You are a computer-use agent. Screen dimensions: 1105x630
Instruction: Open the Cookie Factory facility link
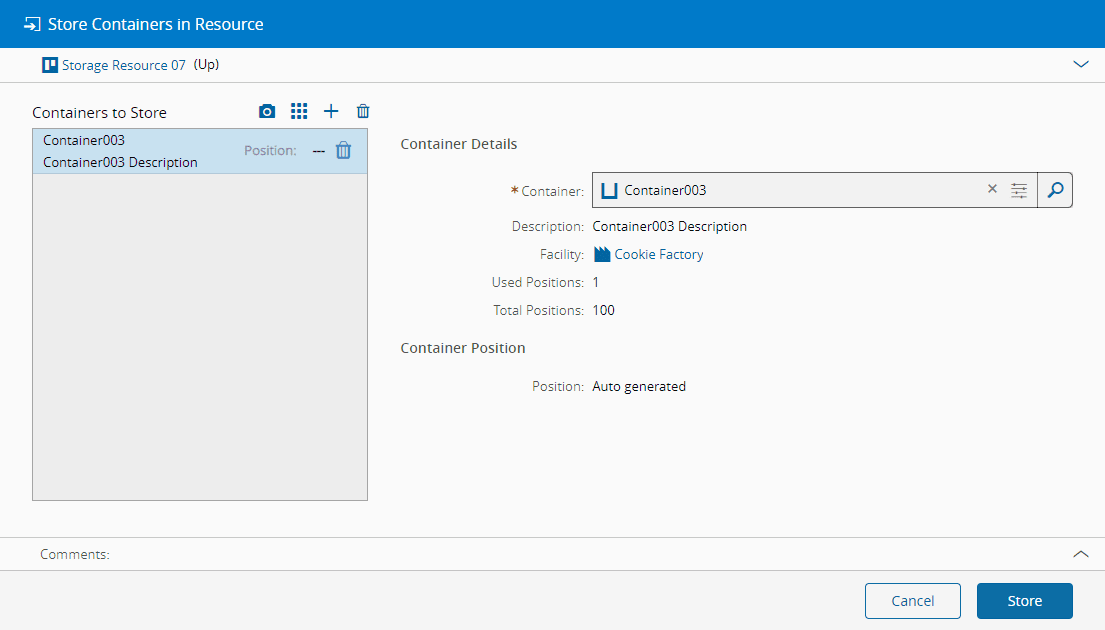[x=659, y=254]
